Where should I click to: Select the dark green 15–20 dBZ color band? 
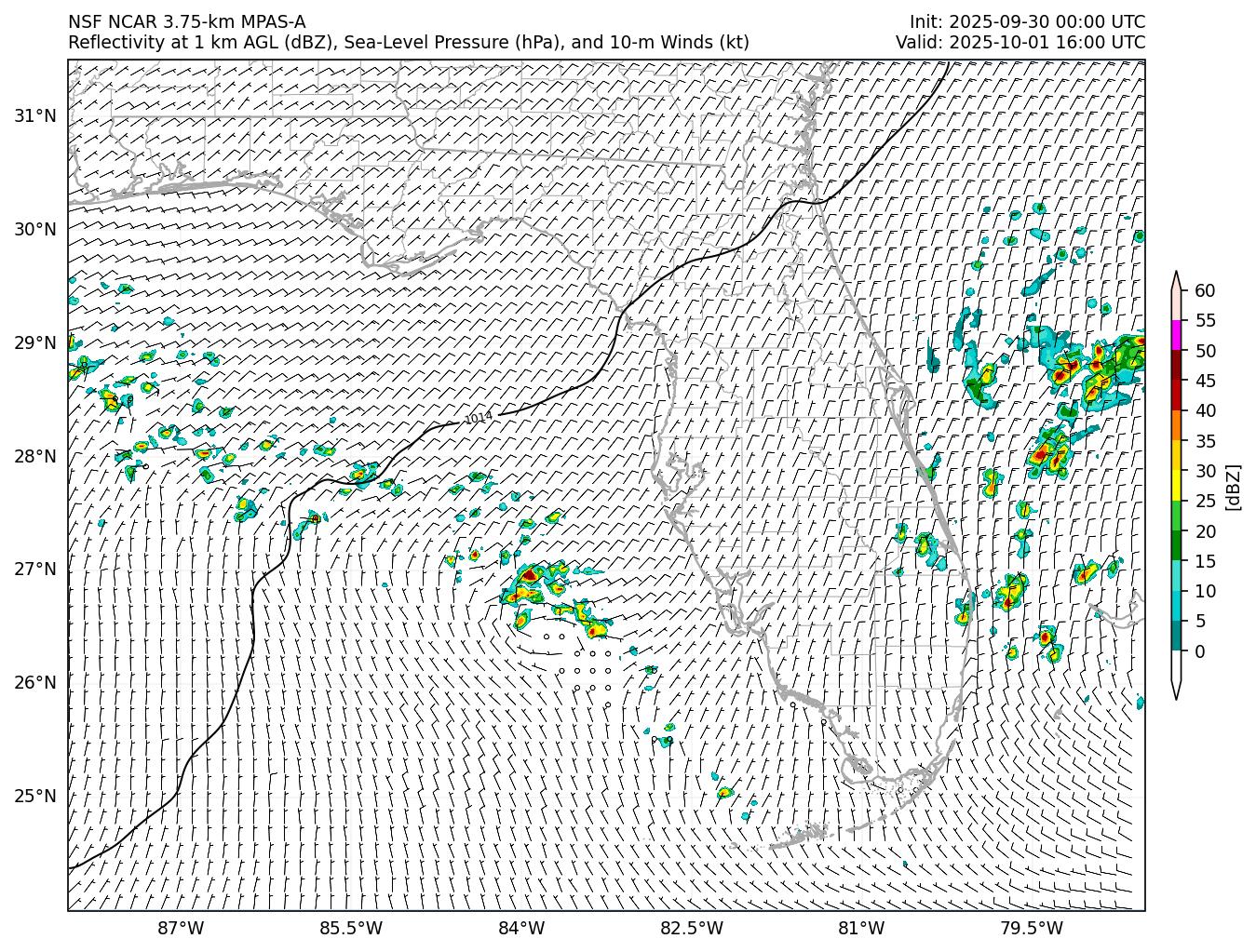[1176, 545]
